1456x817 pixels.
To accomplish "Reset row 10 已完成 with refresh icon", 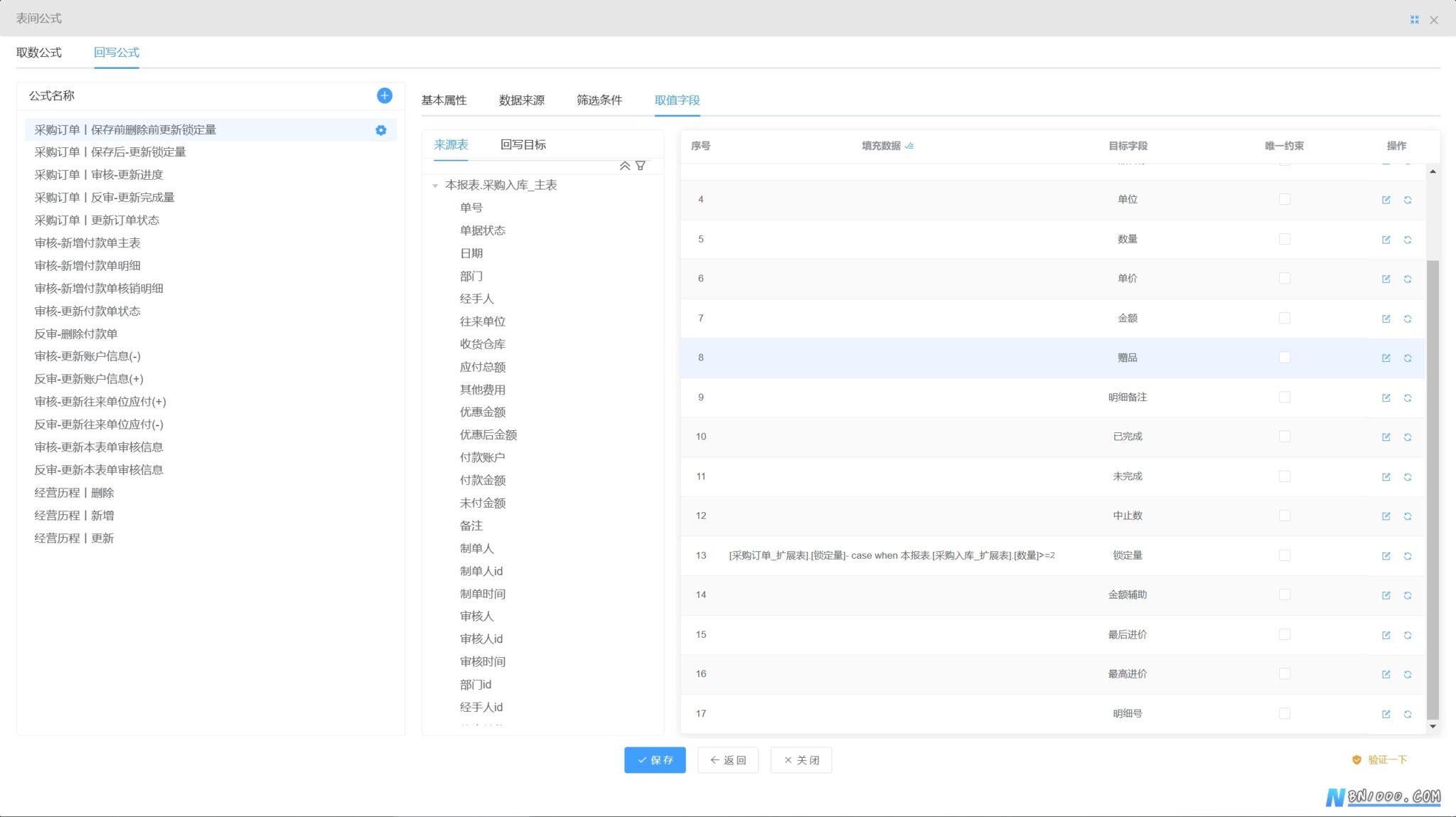I will point(1408,437).
